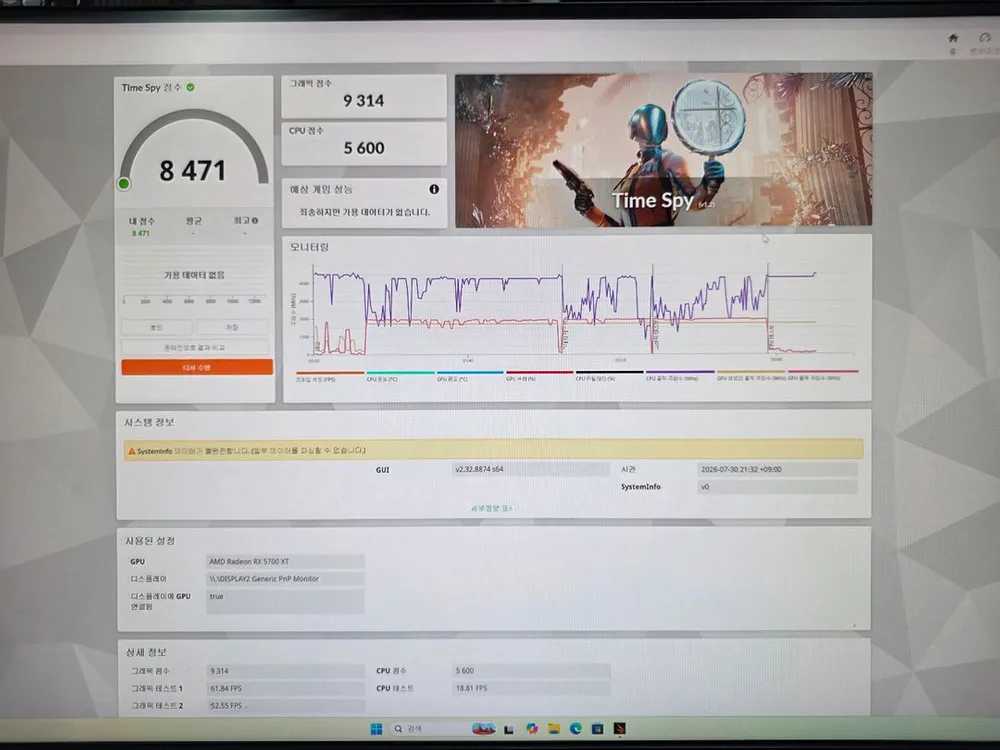Open File Explorer from the taskbar

pyautogui.click(x=554, y=728)
